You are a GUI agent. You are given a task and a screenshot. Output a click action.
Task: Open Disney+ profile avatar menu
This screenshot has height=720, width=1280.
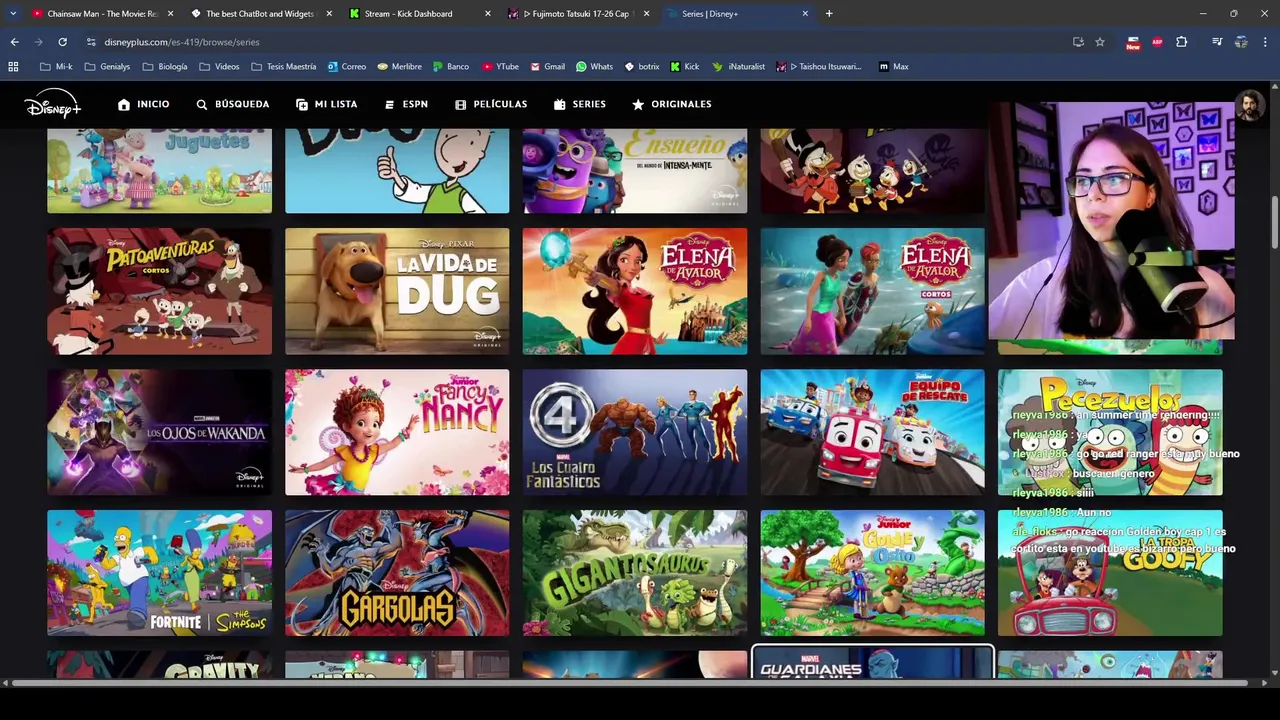(1249, 105)
